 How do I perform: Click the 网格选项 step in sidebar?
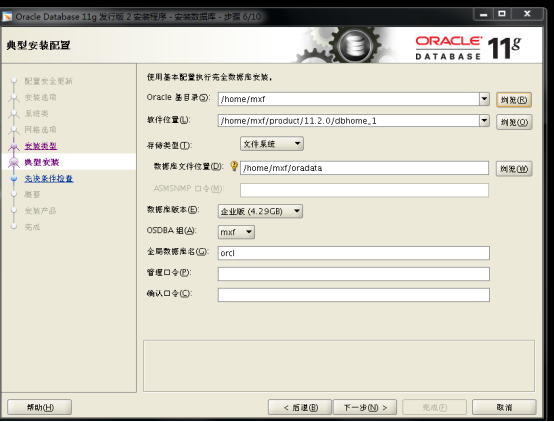click(x=41, y=130)
